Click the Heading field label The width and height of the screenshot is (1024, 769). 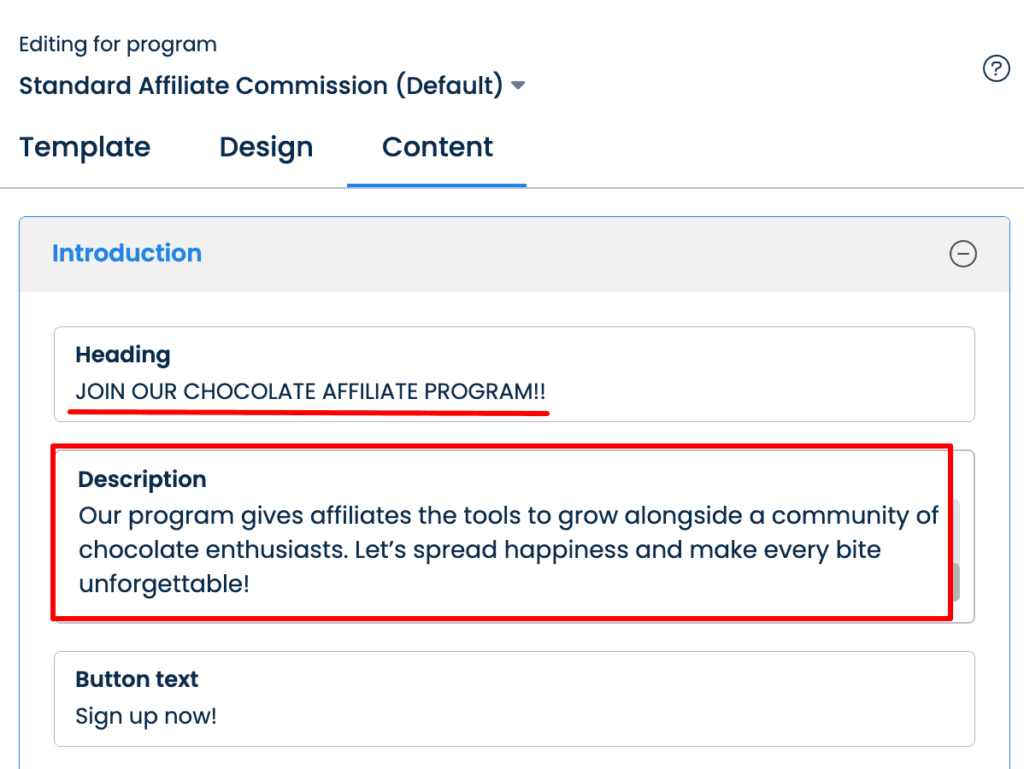pos(123,355)
